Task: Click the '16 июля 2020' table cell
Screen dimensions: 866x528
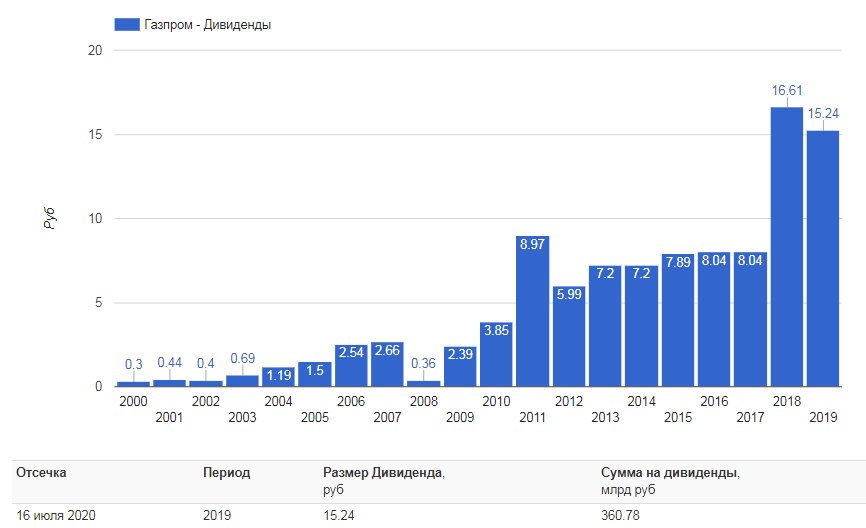Action: (x=56, y=515)
